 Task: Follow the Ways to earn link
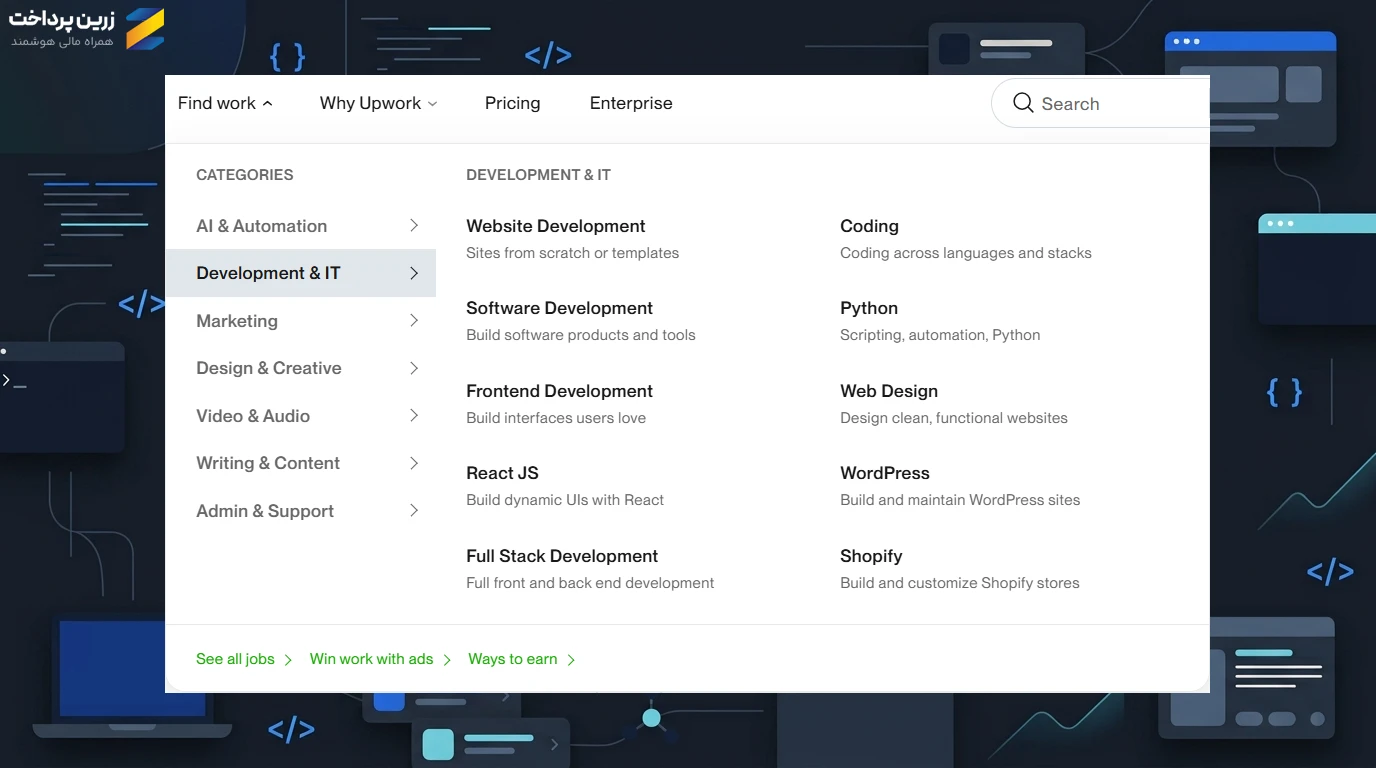pos(522,659)
